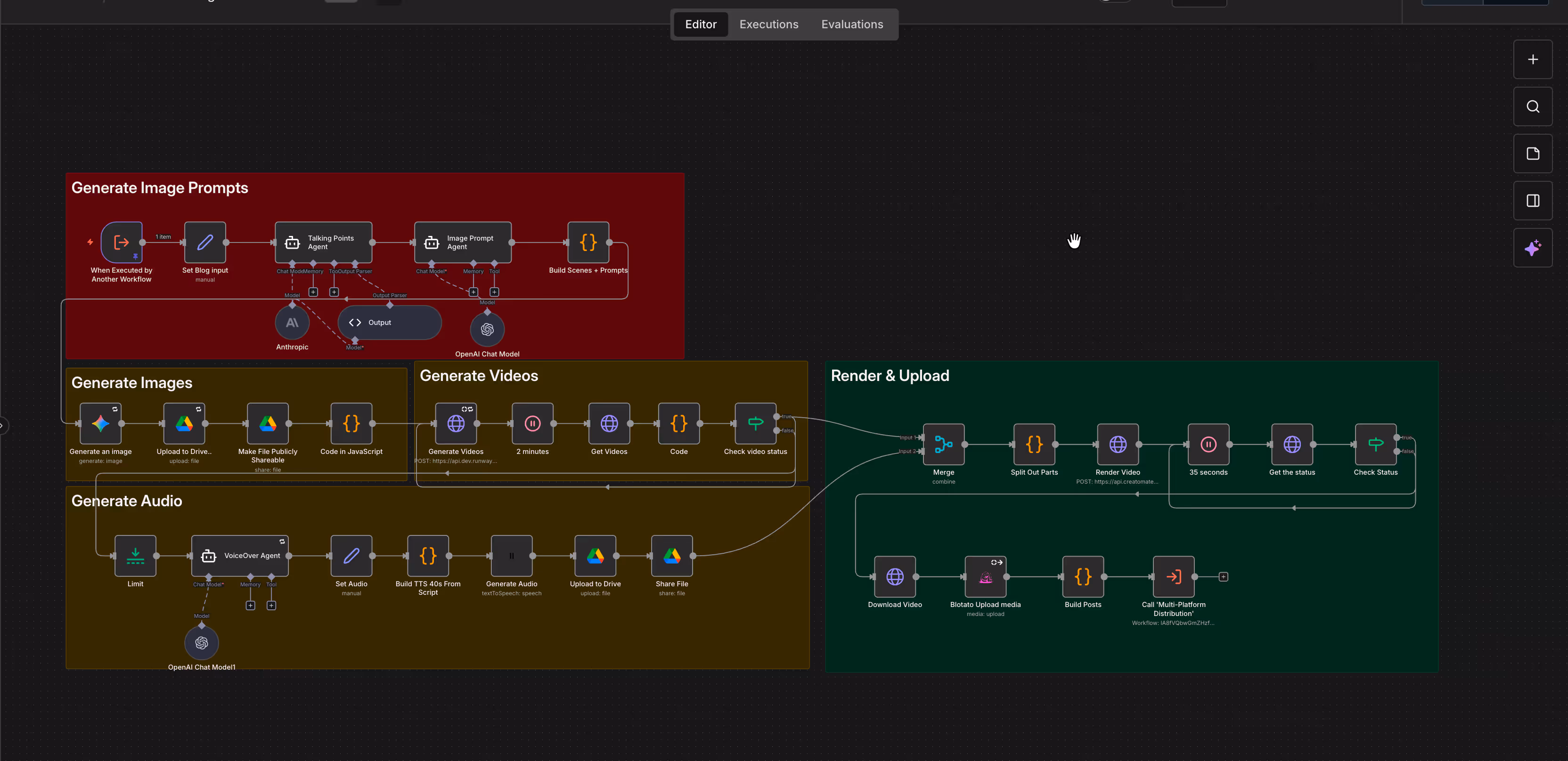Open the AI assistant sparkle icon
The width and height of the screenshot is (1568, 761).
pos(1532,248)
